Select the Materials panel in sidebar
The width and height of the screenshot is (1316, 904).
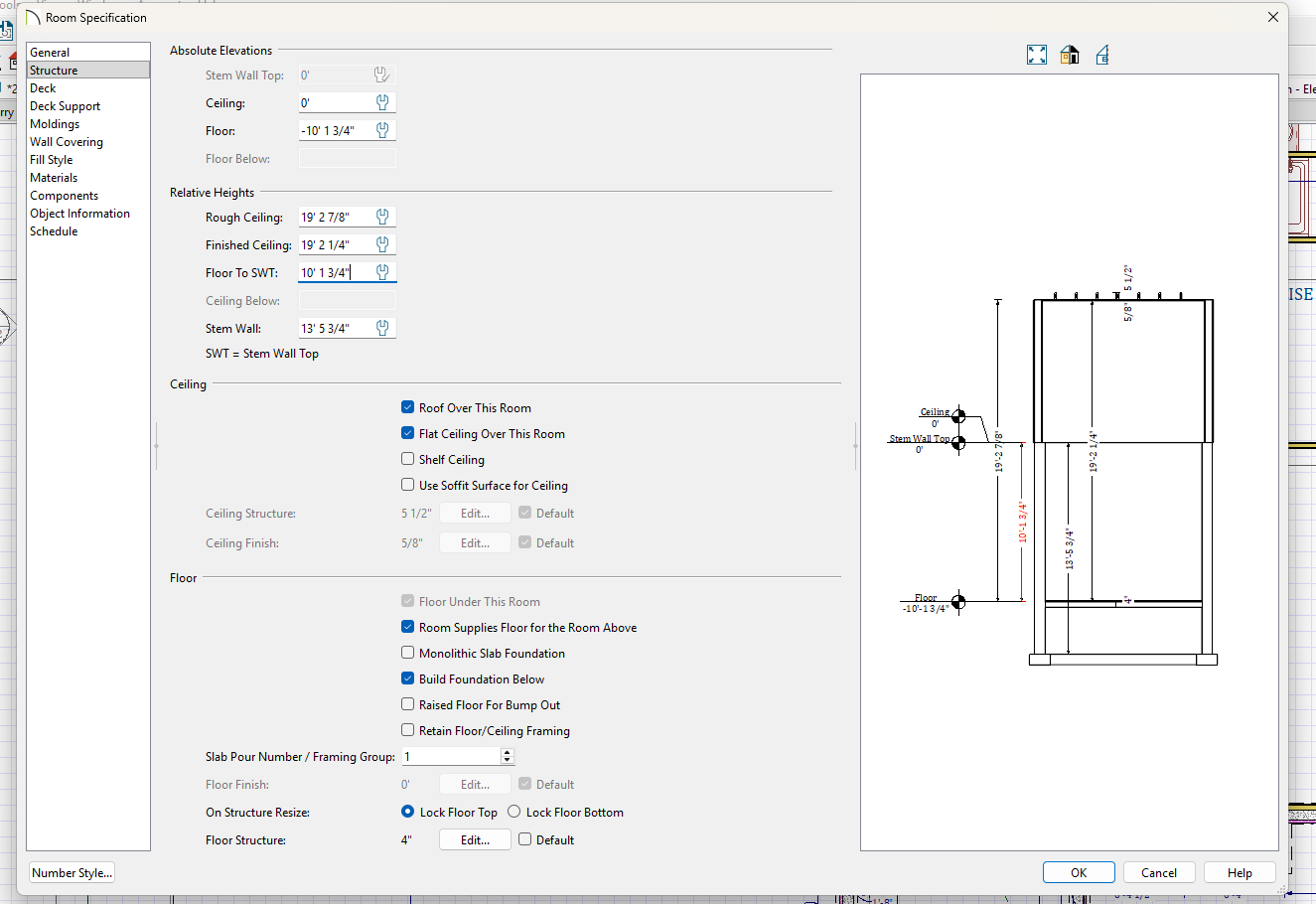[54, 178]
